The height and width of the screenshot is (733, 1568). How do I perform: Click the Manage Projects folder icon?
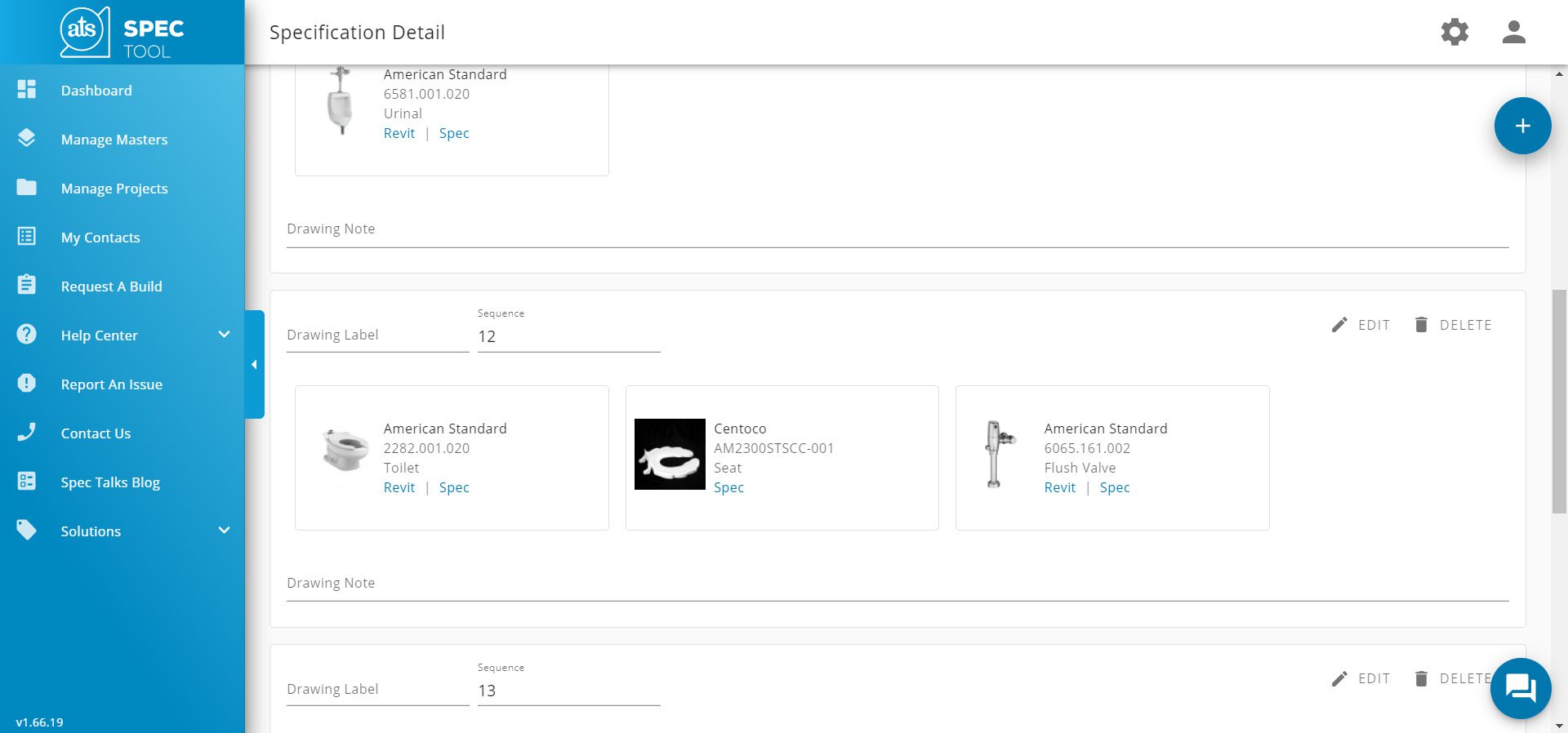coord(27,188)
